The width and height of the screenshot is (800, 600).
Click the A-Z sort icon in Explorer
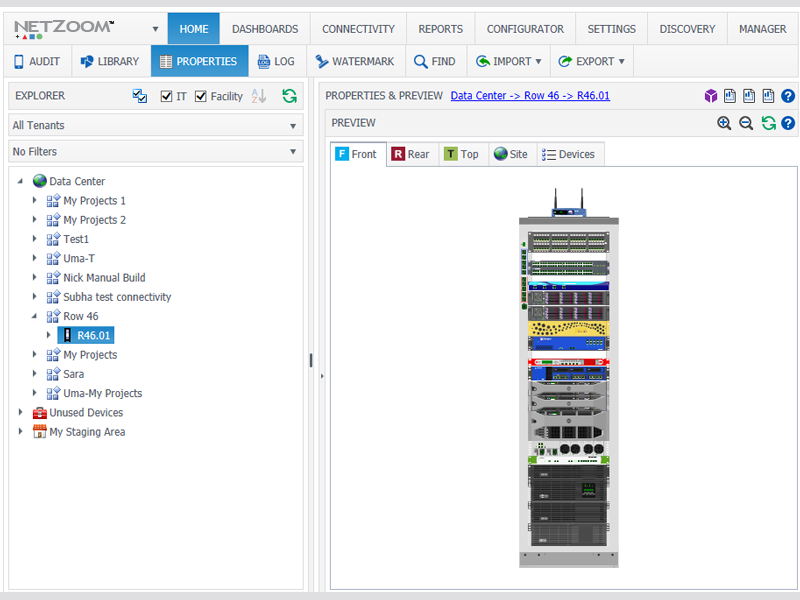[259, 96]
